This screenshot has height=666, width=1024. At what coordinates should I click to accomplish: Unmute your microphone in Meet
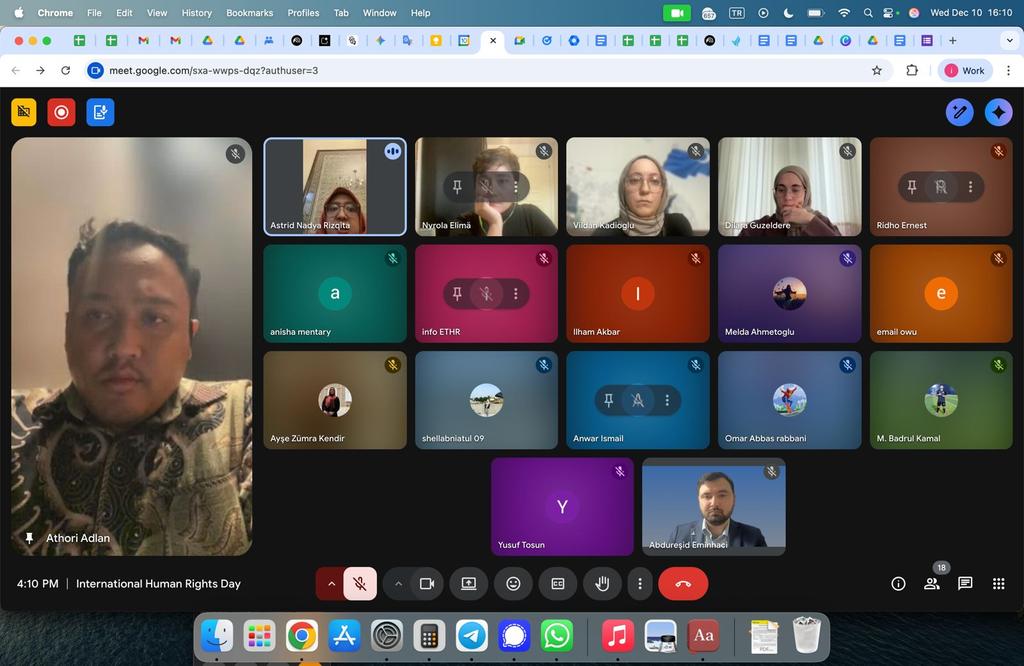point(360,584)
